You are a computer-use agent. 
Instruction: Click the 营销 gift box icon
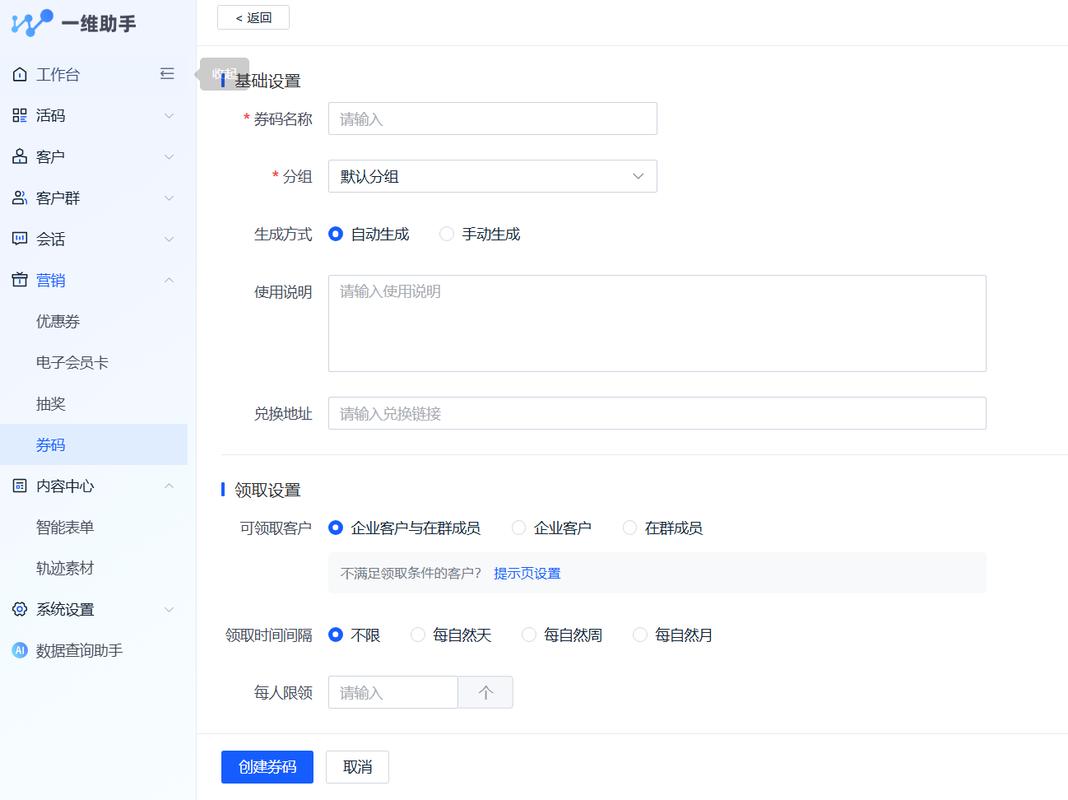[20, 280]
